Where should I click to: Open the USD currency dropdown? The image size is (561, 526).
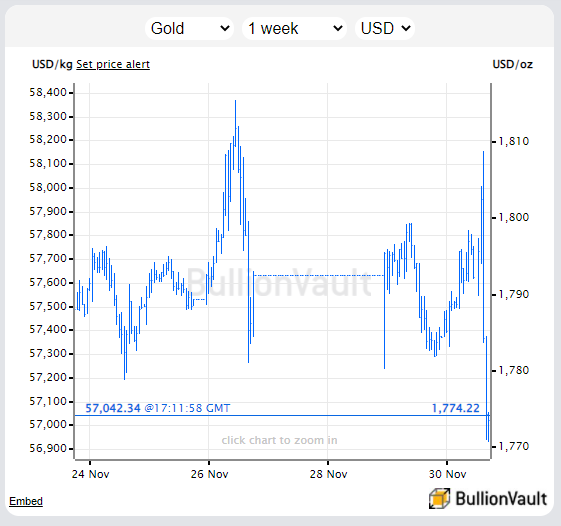point(385,28)
